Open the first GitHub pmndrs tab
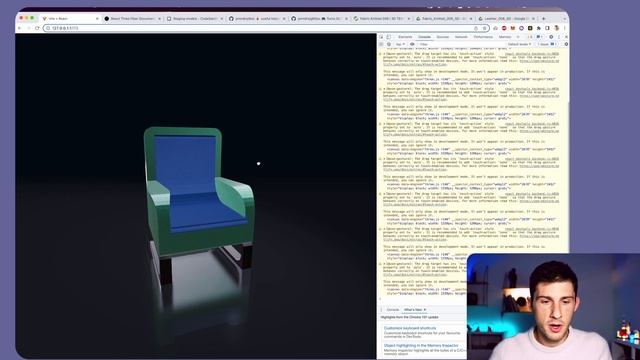Image resolution: width=640 pixels, height=360 pixels. 257,19
